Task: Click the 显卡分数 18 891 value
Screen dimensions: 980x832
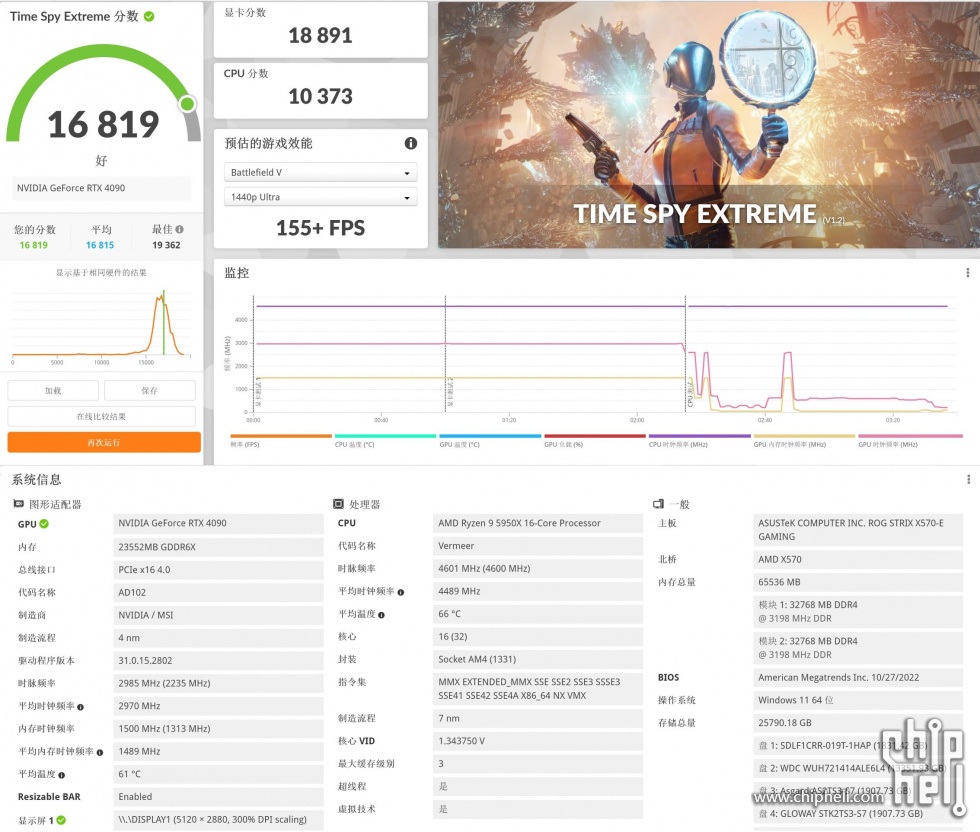Action: (x=320, y=36)
